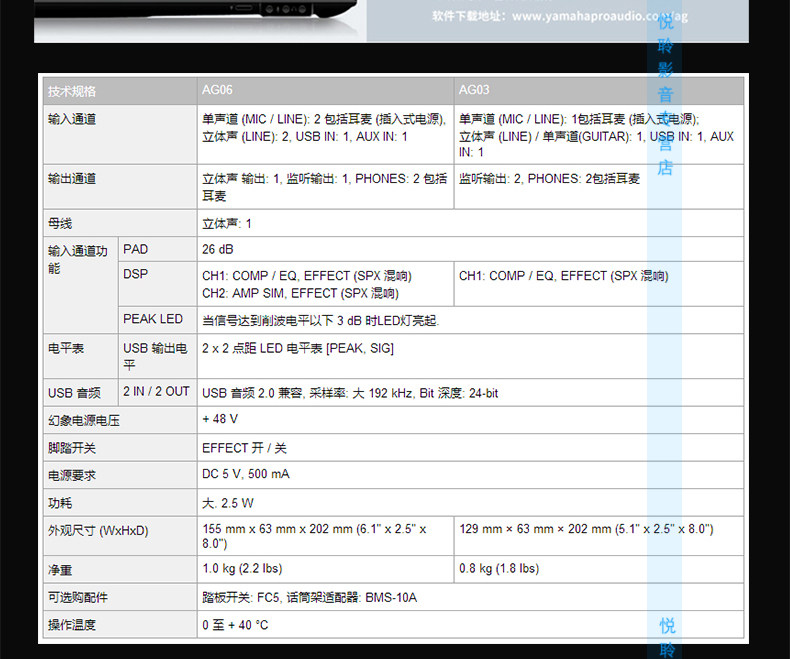This screenshot has height=659, width=790.
Task: Select the PEAK LED 3 dB description
Action: tap(320, 320)
